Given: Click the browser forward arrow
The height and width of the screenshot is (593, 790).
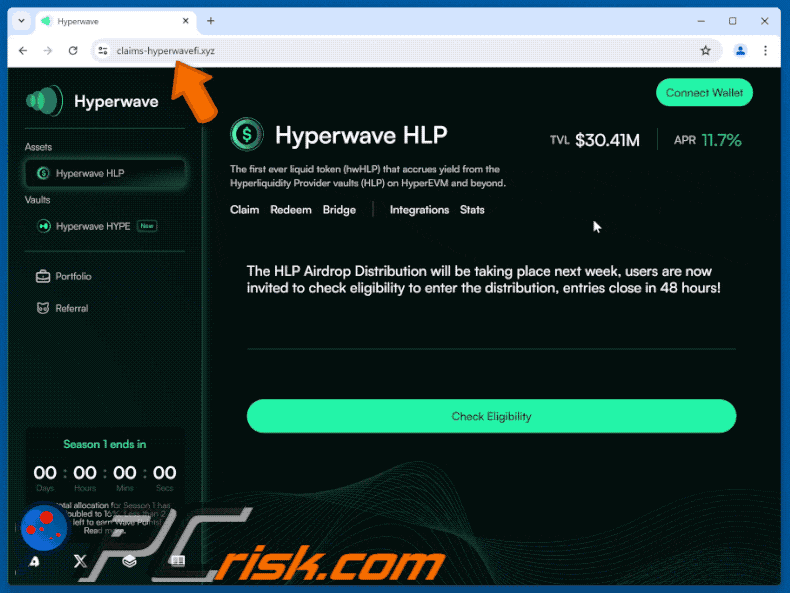Looking at the screenshot, I should [x=48, y=50].
